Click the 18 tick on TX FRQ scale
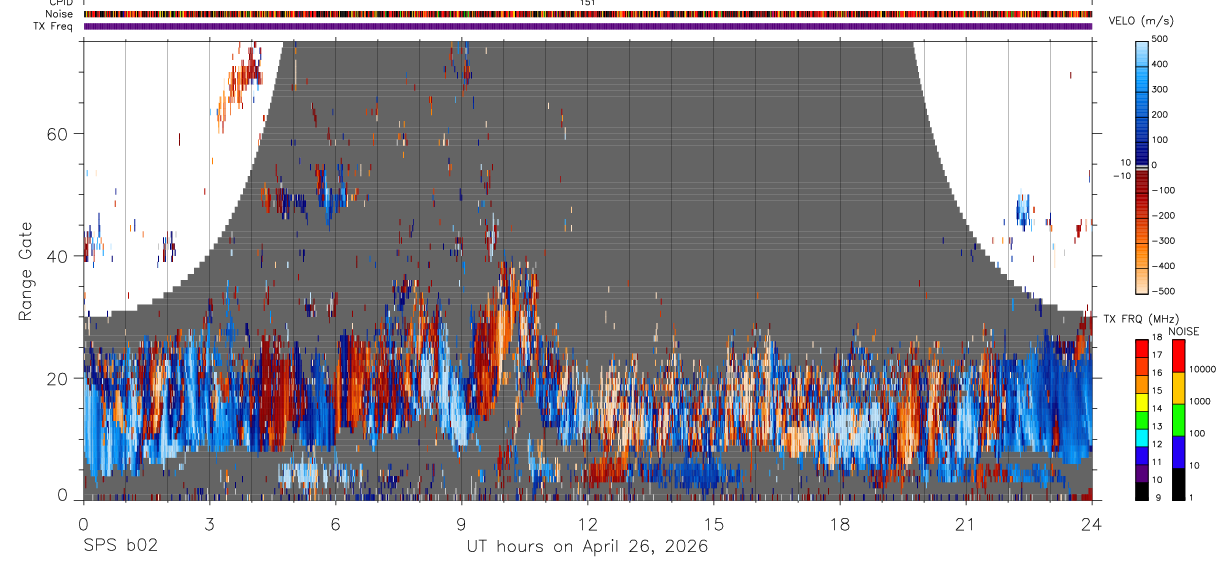 coord(1157,338)
